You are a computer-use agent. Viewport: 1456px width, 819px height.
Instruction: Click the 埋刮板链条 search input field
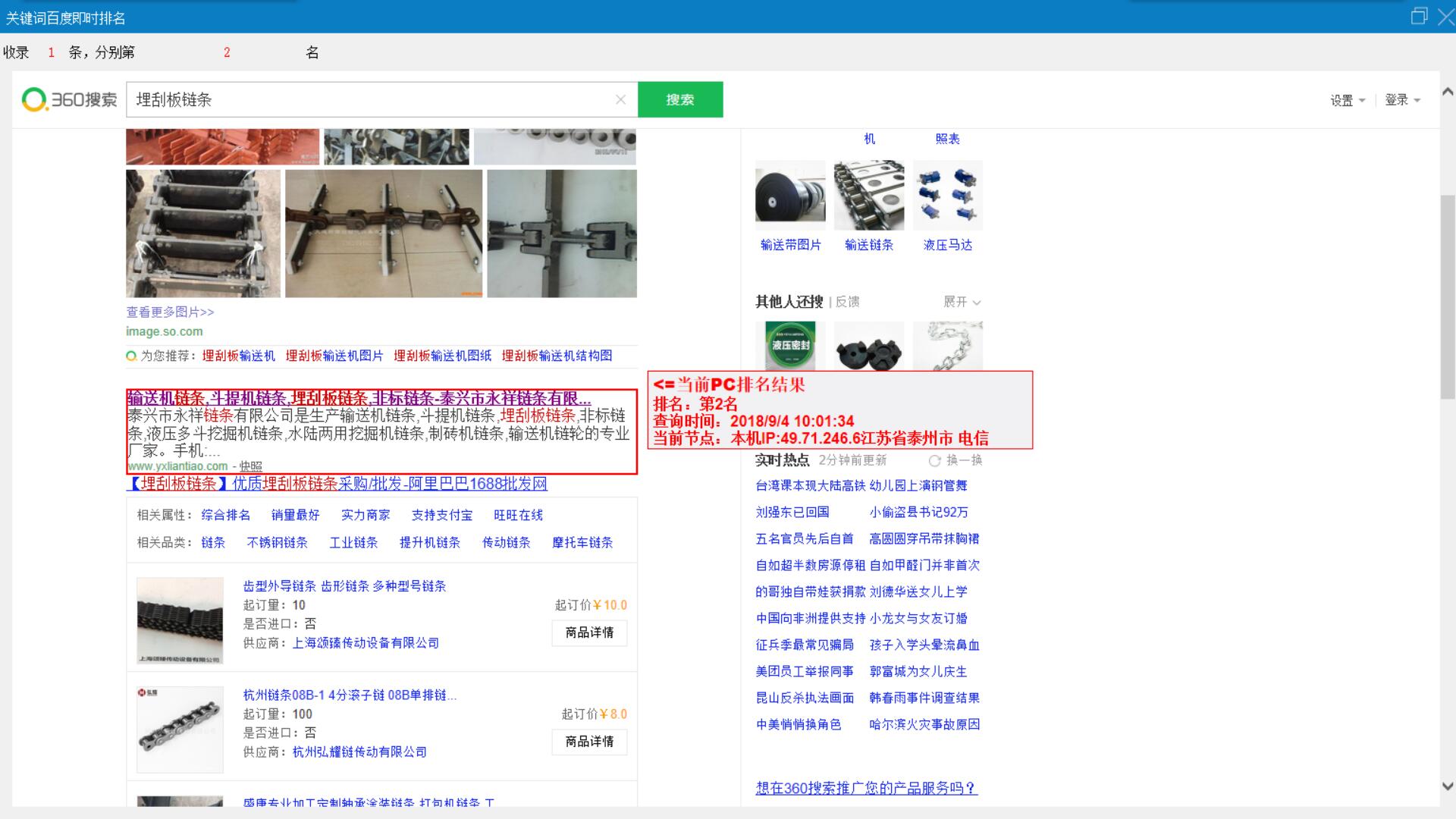364,99
